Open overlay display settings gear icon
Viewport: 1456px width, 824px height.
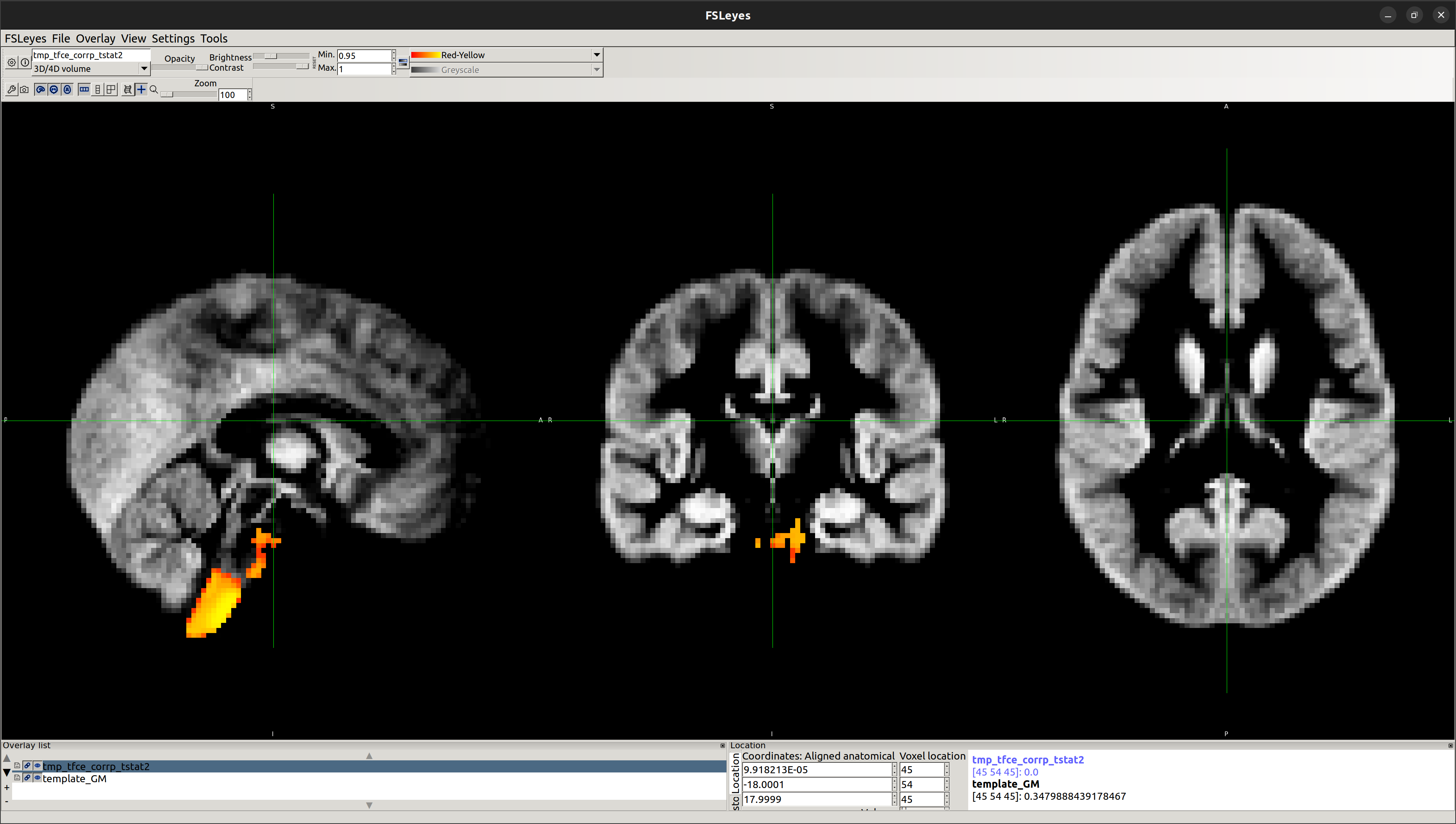click(x=11, y=62)
